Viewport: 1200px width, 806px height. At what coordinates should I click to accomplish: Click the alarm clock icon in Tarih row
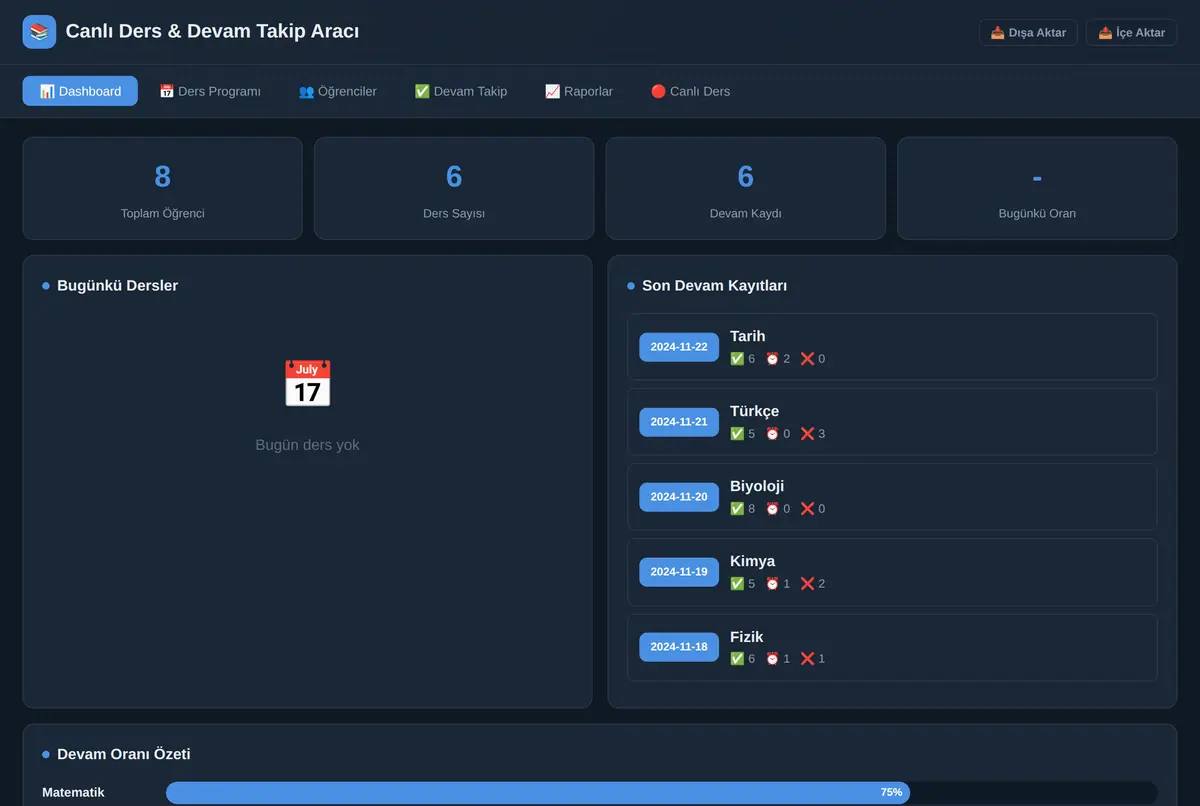pos(772,359)
